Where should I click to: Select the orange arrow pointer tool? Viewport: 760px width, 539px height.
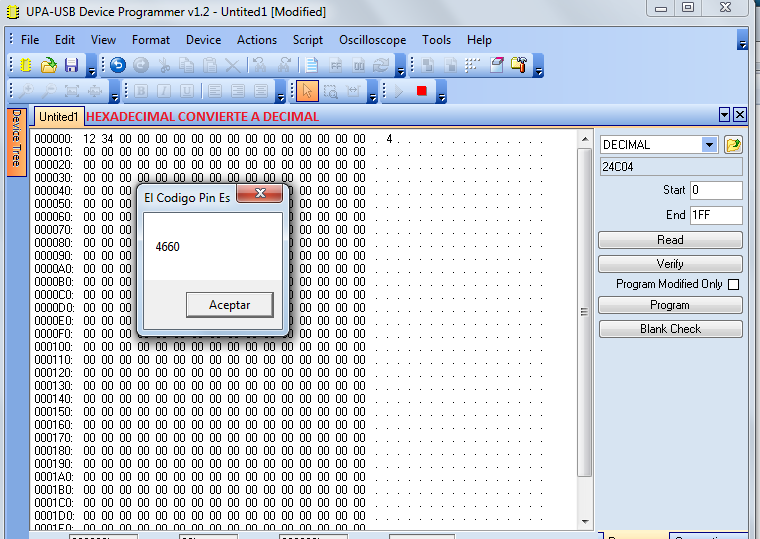(307, 91)
